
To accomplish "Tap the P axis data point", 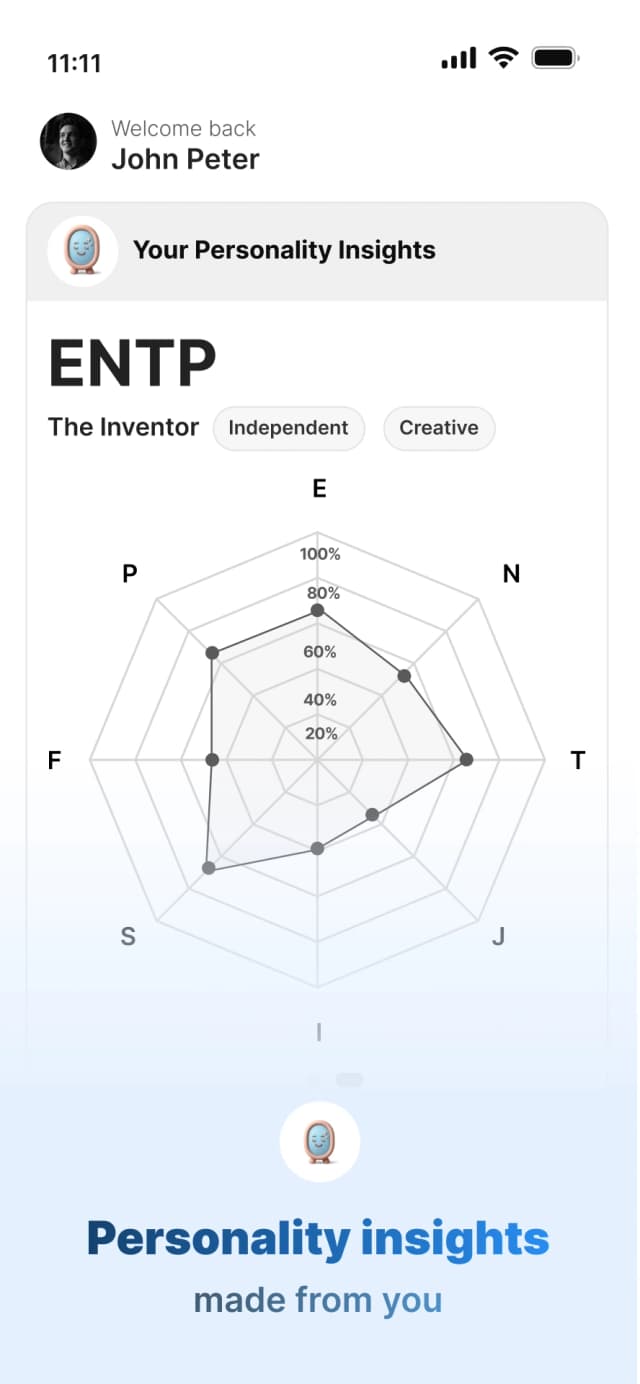I will pos(211,653).
